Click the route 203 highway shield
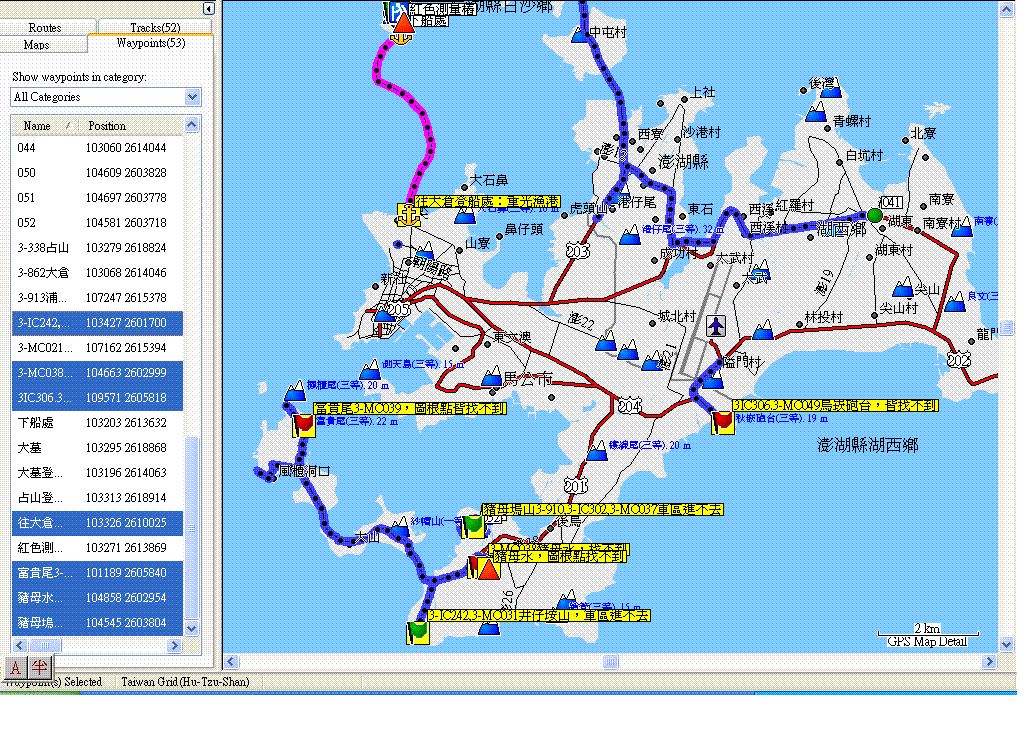The height and width of the screenshot is (742, 1024). 577,250
